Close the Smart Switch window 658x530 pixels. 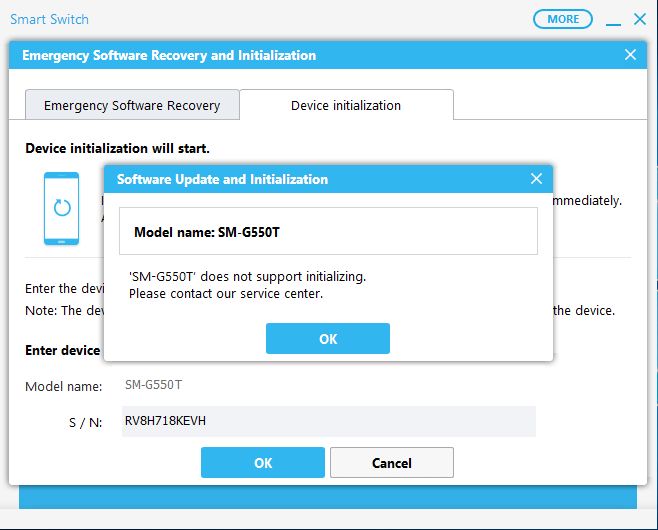(640, 19)
